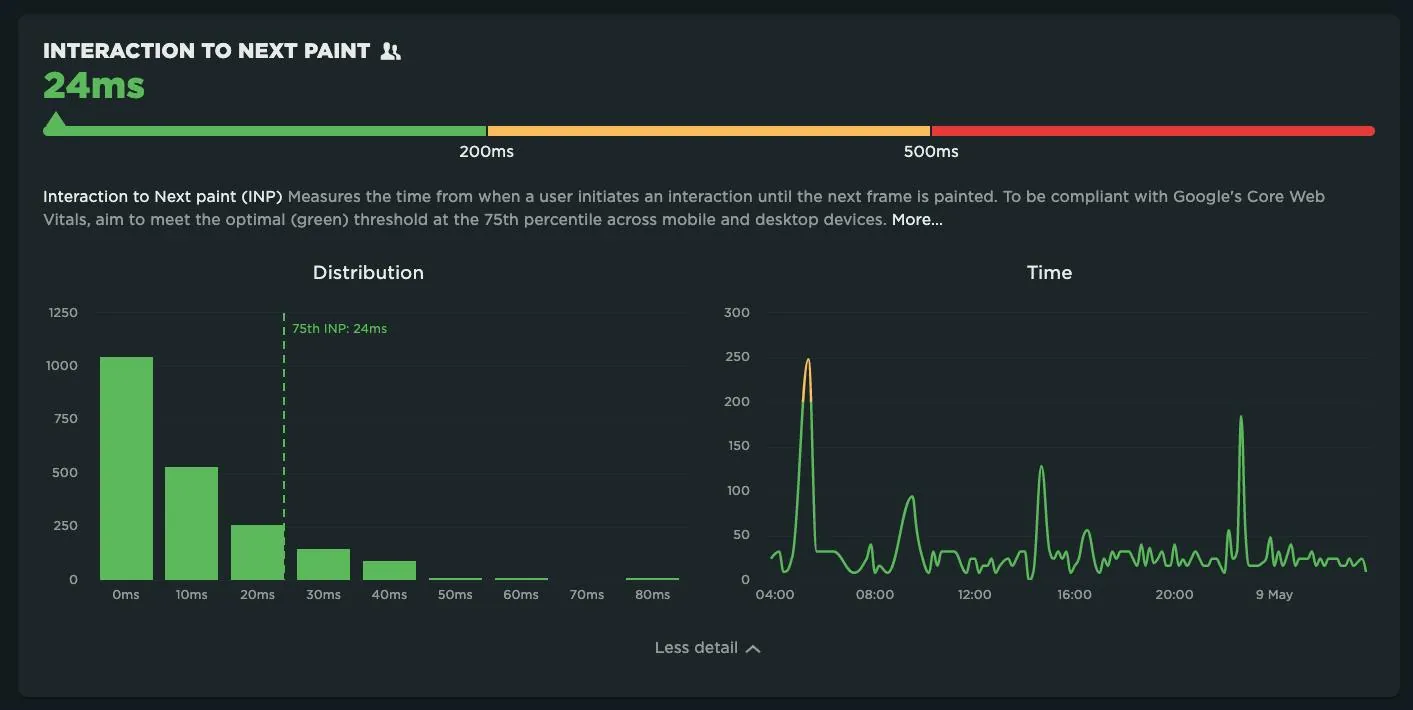Screen dimensions: 1413x710
Task: Click the 10ms bar in the Distribution chart
Action: pos(191,522)
